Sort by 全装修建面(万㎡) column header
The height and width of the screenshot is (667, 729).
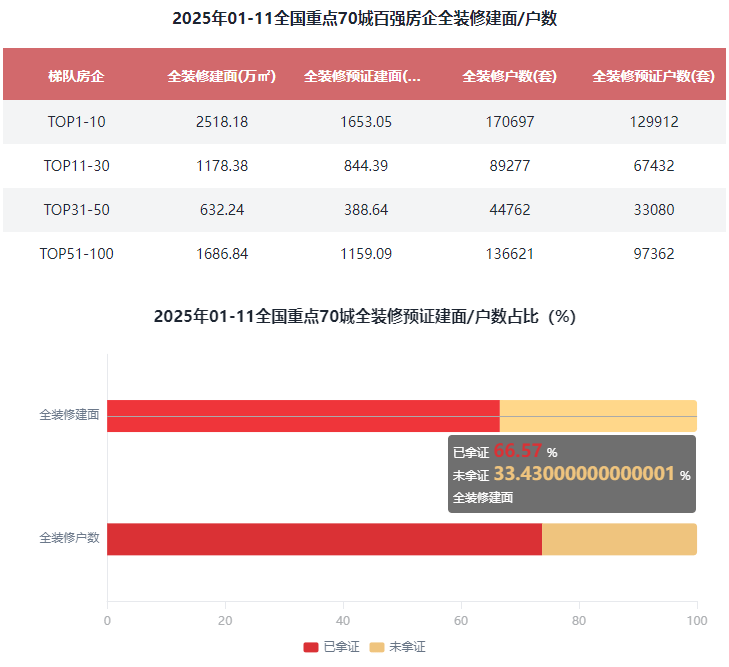[x=222, y=75]
